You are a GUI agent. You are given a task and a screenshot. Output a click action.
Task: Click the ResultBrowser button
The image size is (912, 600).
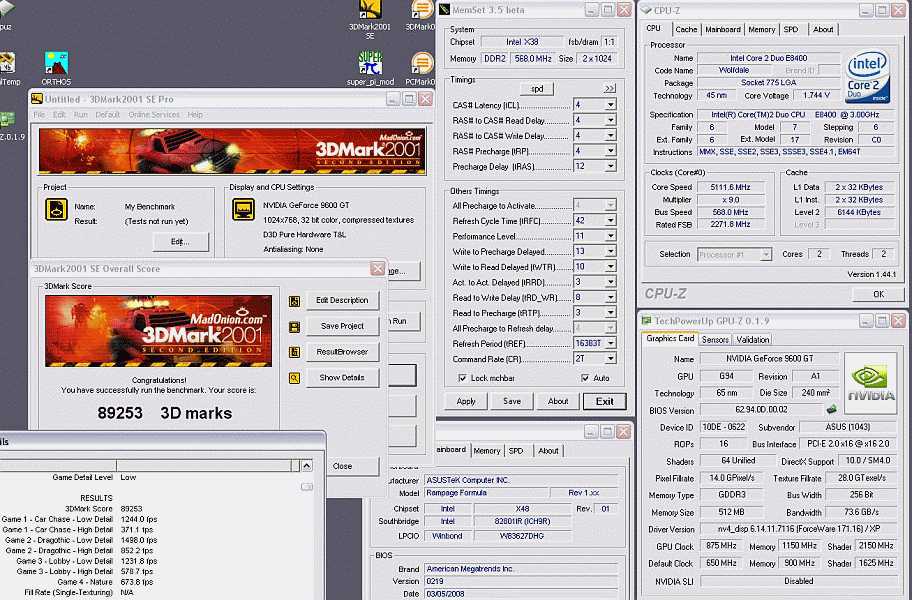pyautogui.click(x=342, y=352)
